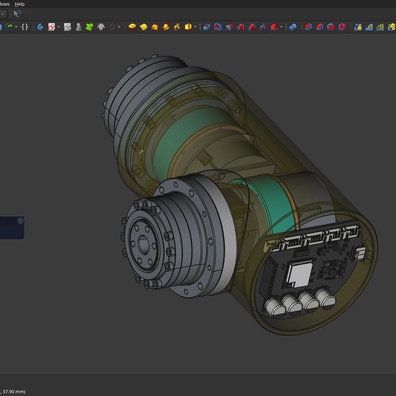Click the sketch red-white icon

point(51,27)
